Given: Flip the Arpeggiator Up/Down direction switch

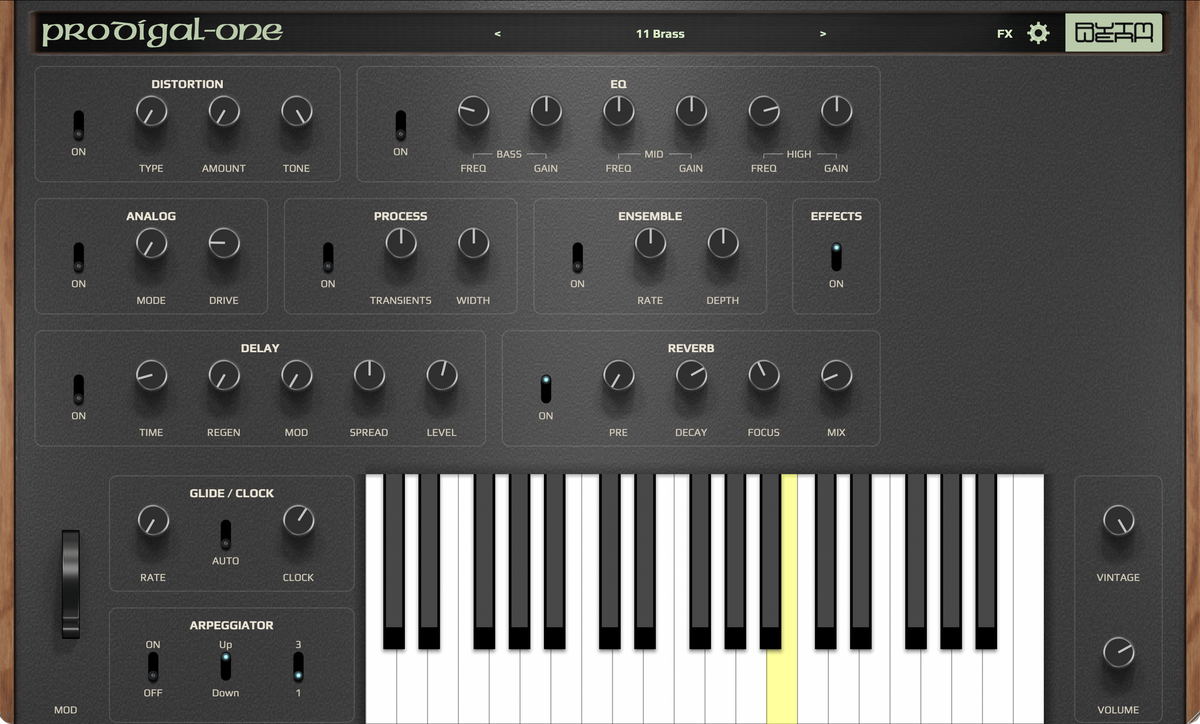Looking at the screenshot, I should pyautogui.click(x=226, y=666).
